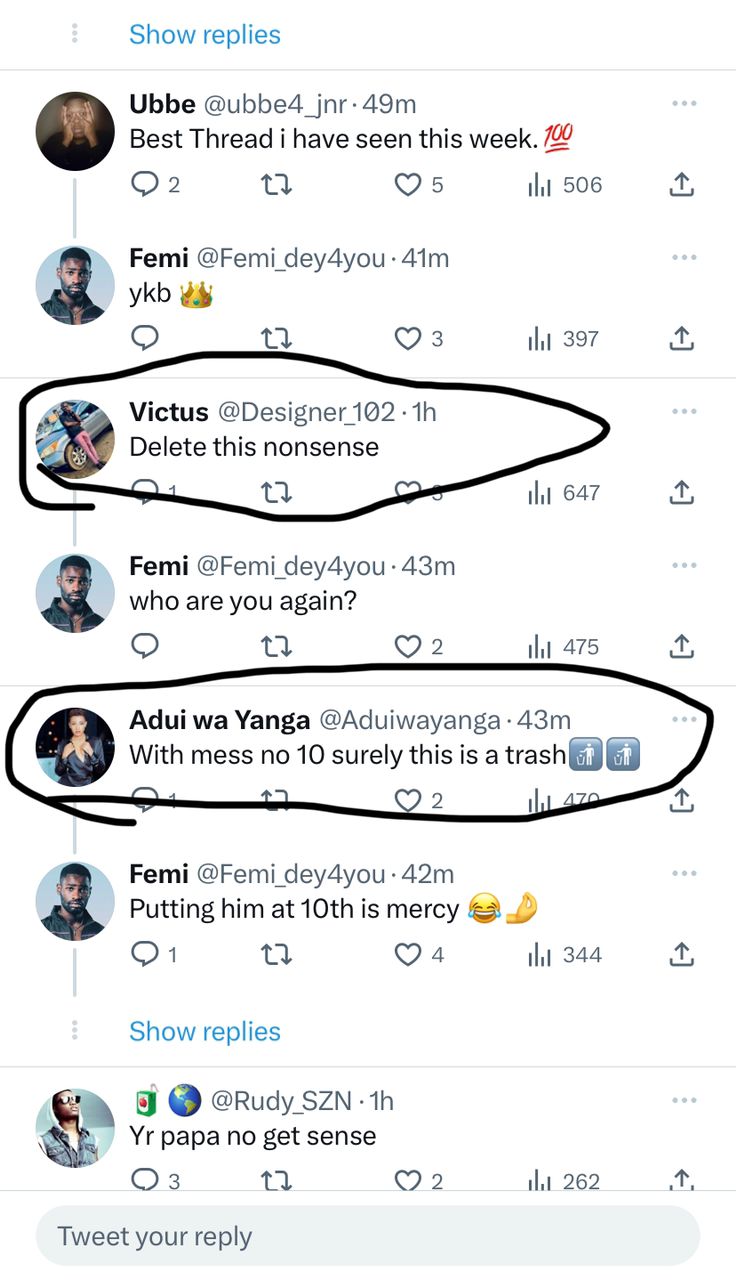Expand the top "Show replies" link
736x1280 pixels.
click(204, 34)
